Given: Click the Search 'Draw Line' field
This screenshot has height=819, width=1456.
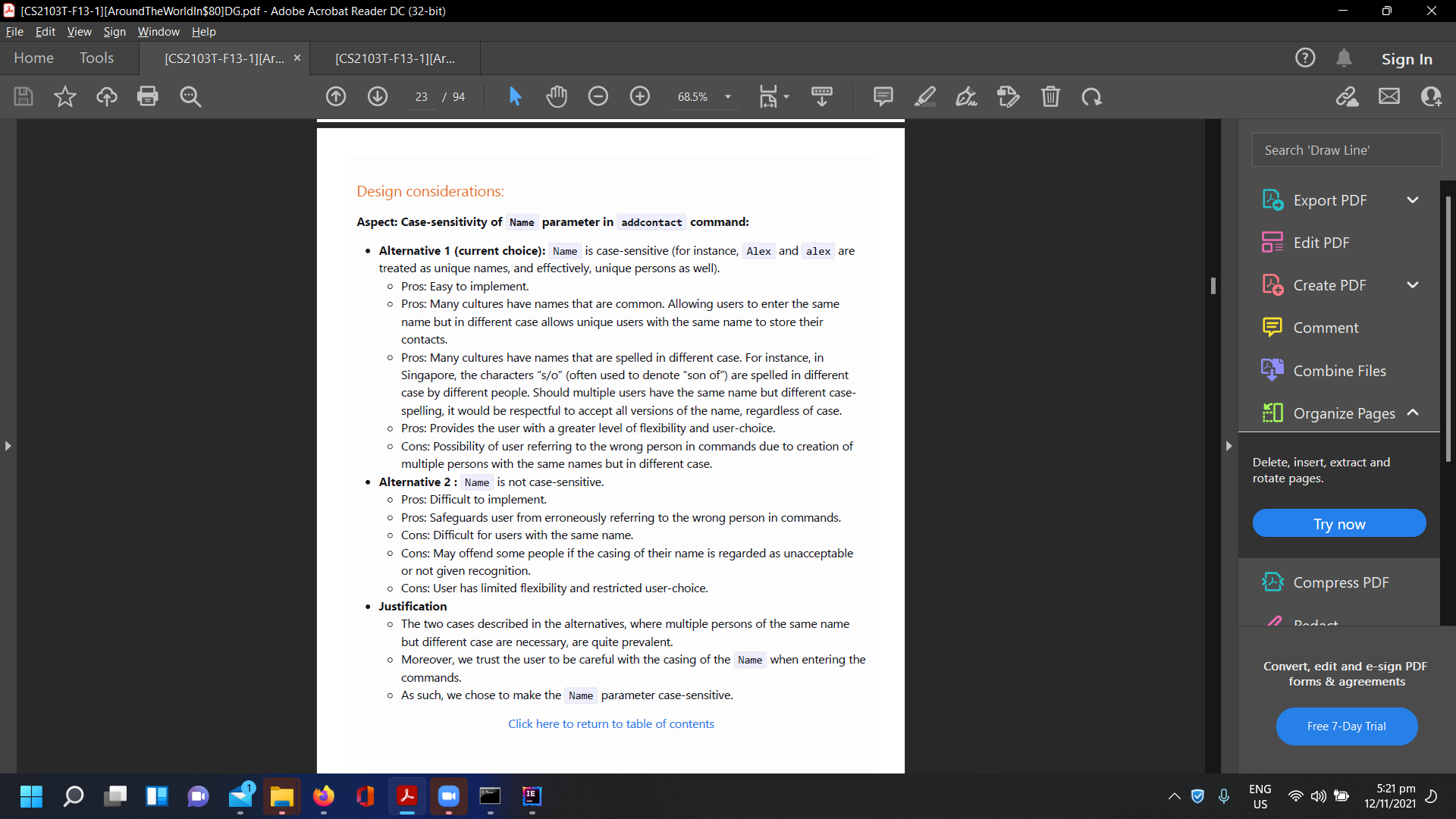Looking at the screenshot, I should (x=1346, y=150).
